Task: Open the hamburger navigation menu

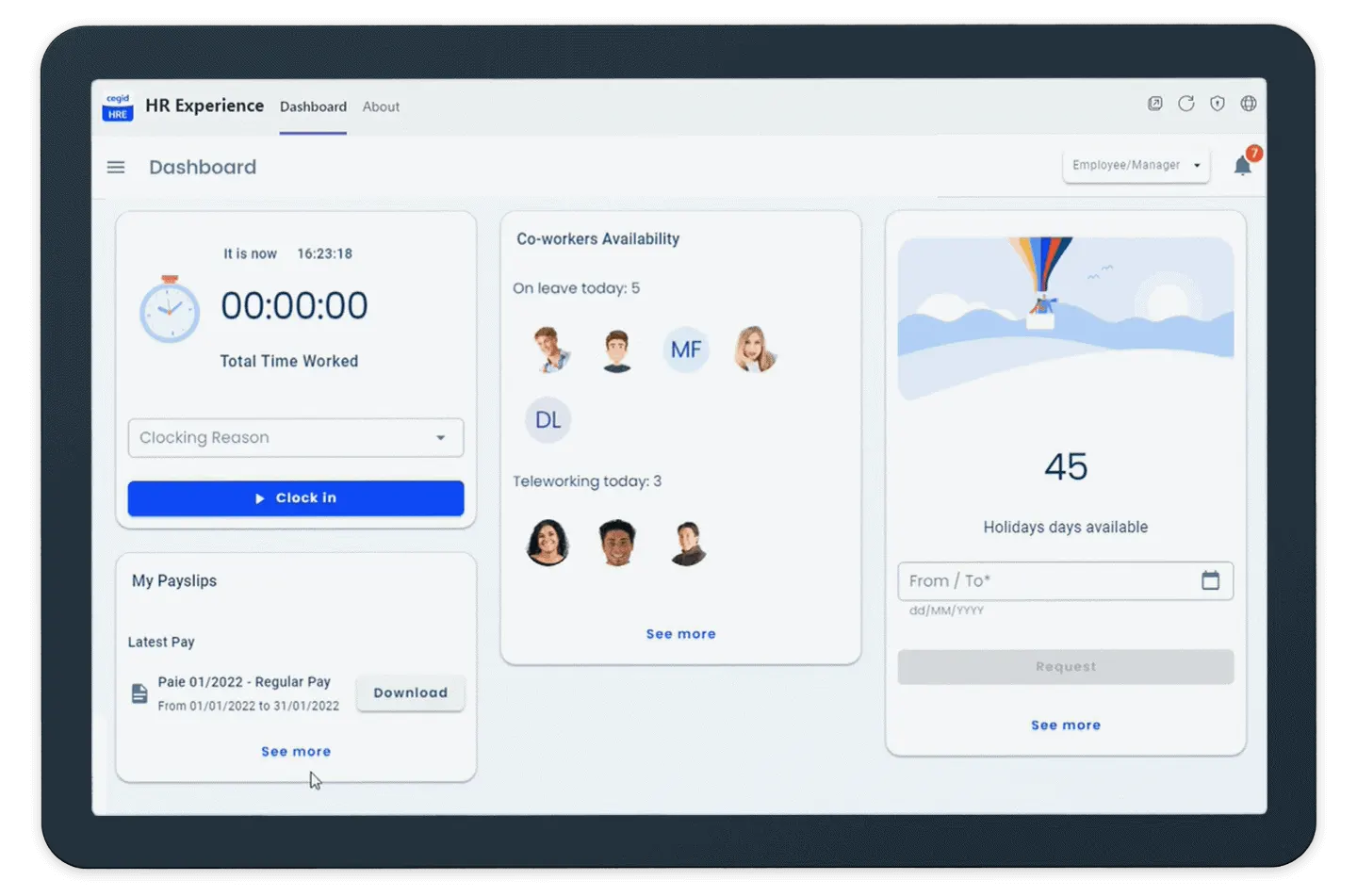Action: pos(116,168)
